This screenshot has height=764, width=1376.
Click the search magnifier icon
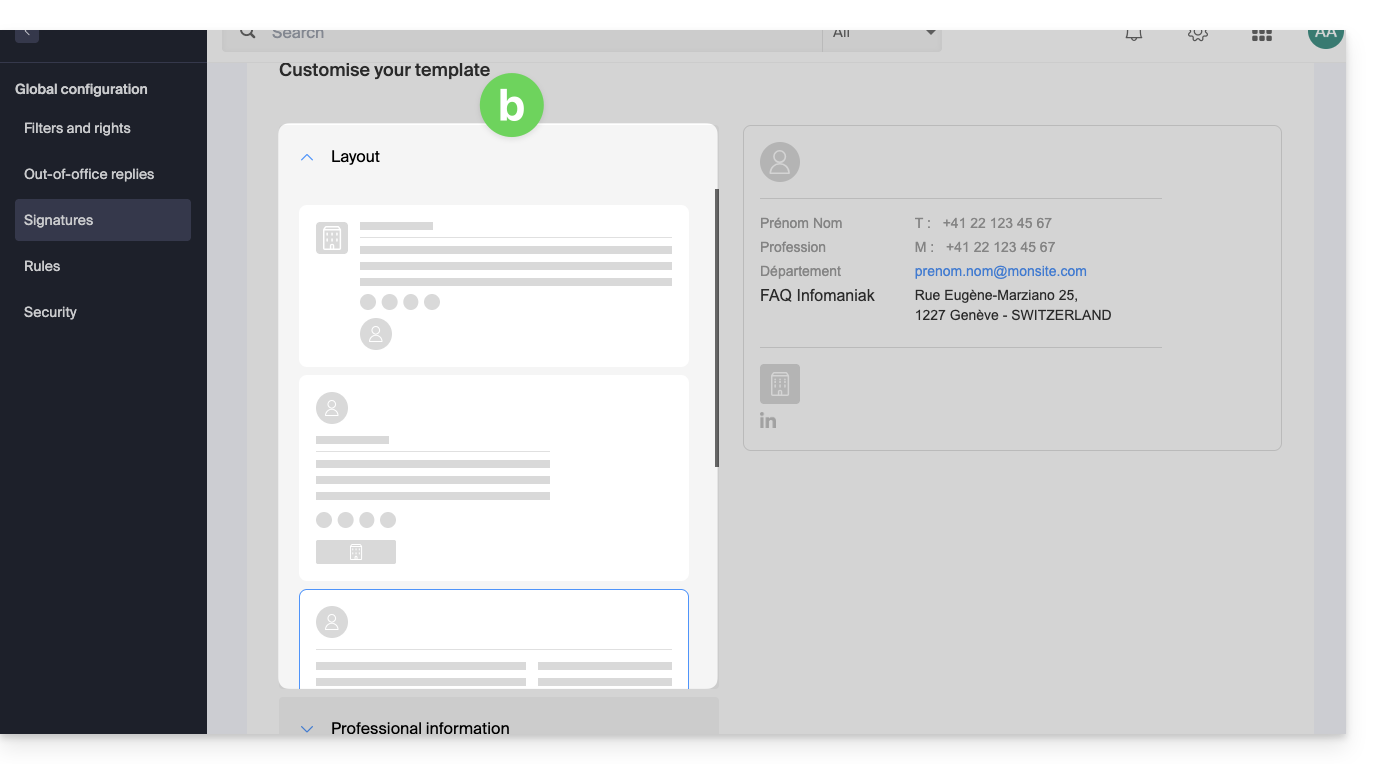(x=247, y=34)
